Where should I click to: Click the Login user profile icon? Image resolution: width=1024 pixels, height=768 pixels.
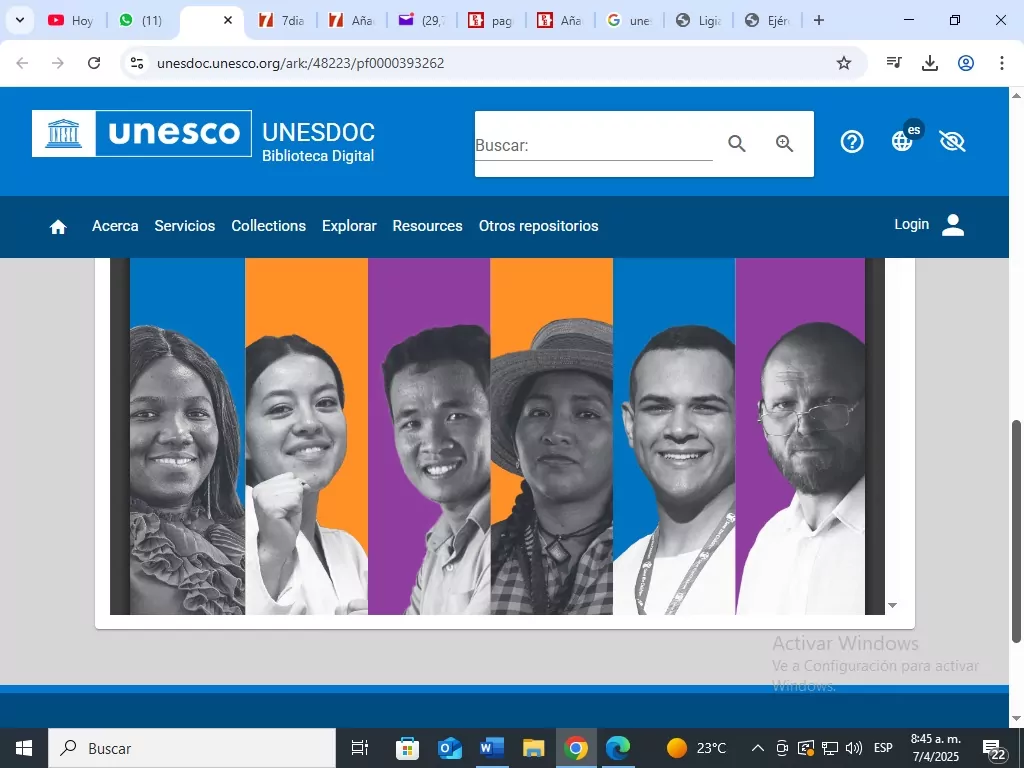tap(953, 225)
